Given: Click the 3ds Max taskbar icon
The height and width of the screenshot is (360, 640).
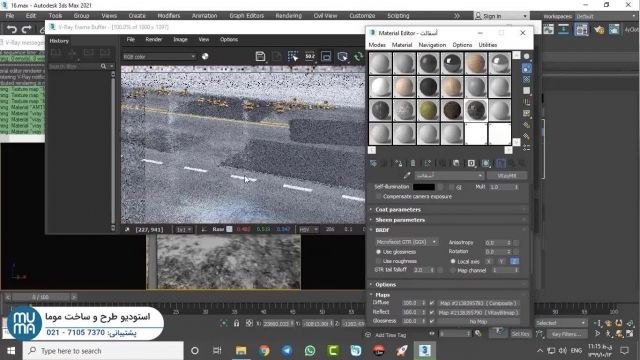Looking at the screenshot, I should pos(424,350).
